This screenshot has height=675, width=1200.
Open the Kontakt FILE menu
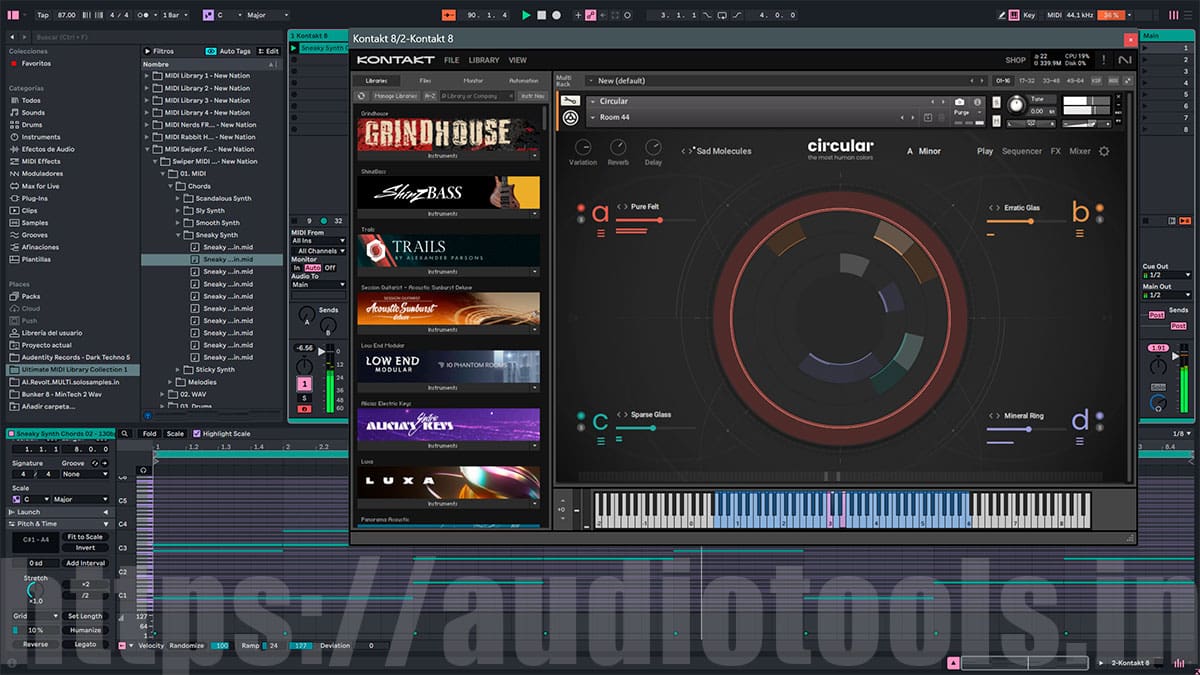click(x=452, y=60)
